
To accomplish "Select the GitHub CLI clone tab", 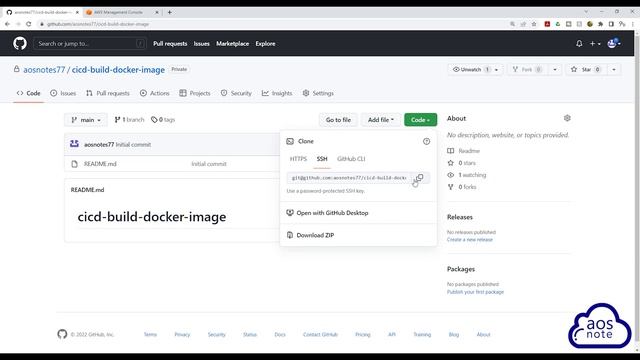I will [351, 159].
